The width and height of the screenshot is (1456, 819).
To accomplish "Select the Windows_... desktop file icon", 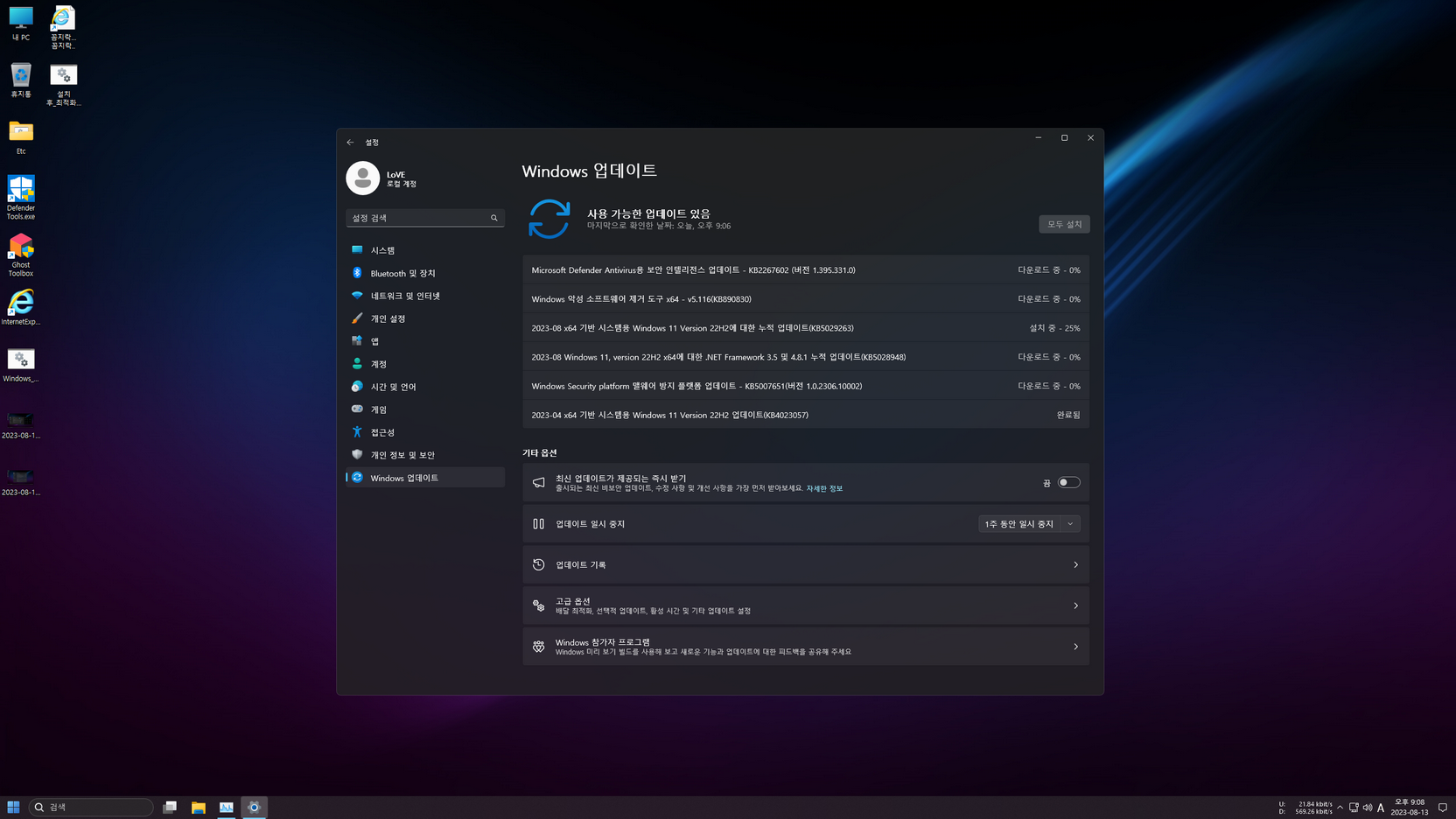I will (21, 365).
